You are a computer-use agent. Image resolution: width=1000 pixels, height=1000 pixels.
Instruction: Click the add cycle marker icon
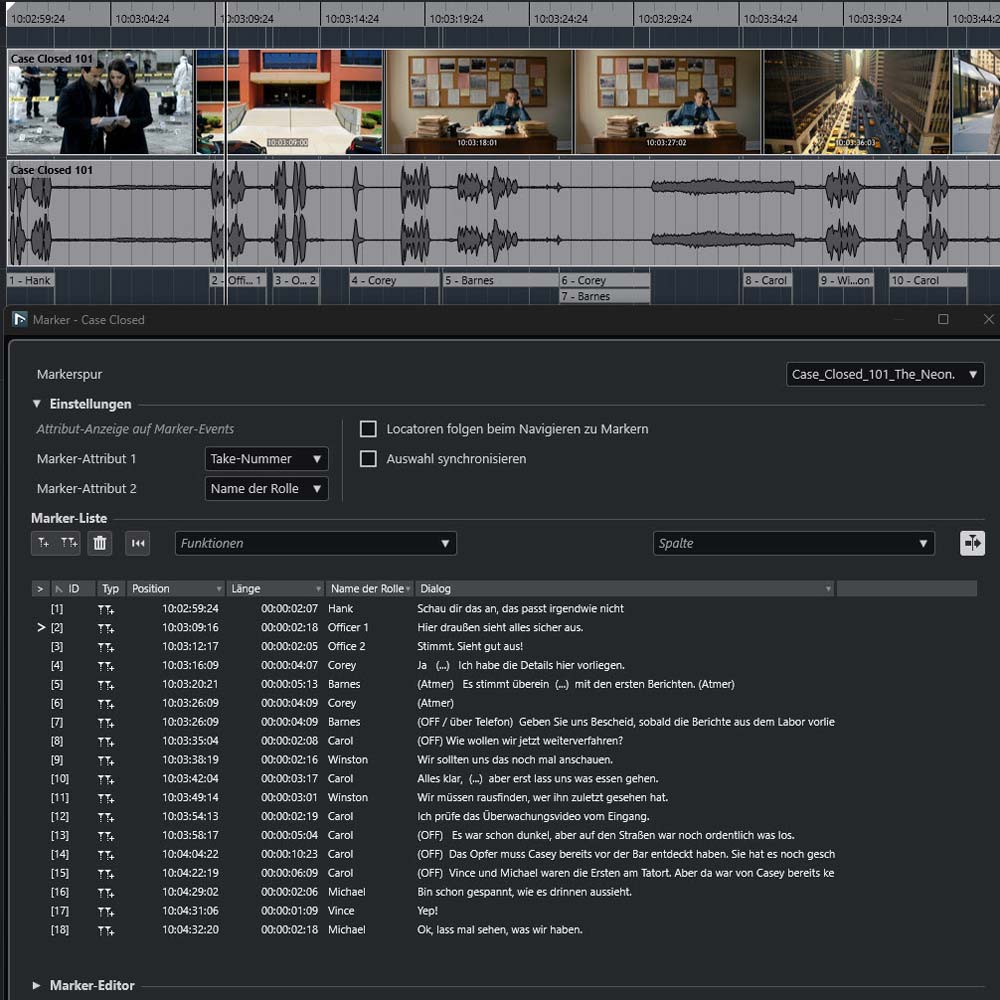[x=69, y=543]
